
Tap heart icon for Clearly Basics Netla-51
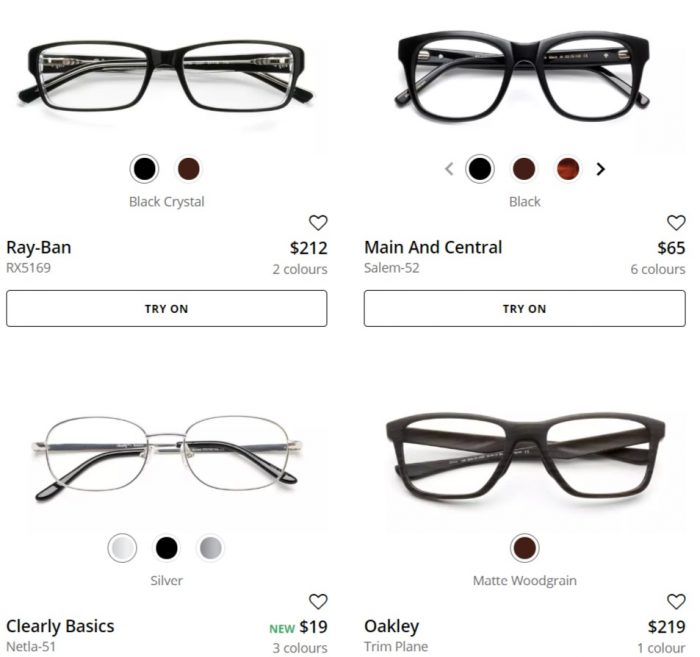[x=318, y=601]
